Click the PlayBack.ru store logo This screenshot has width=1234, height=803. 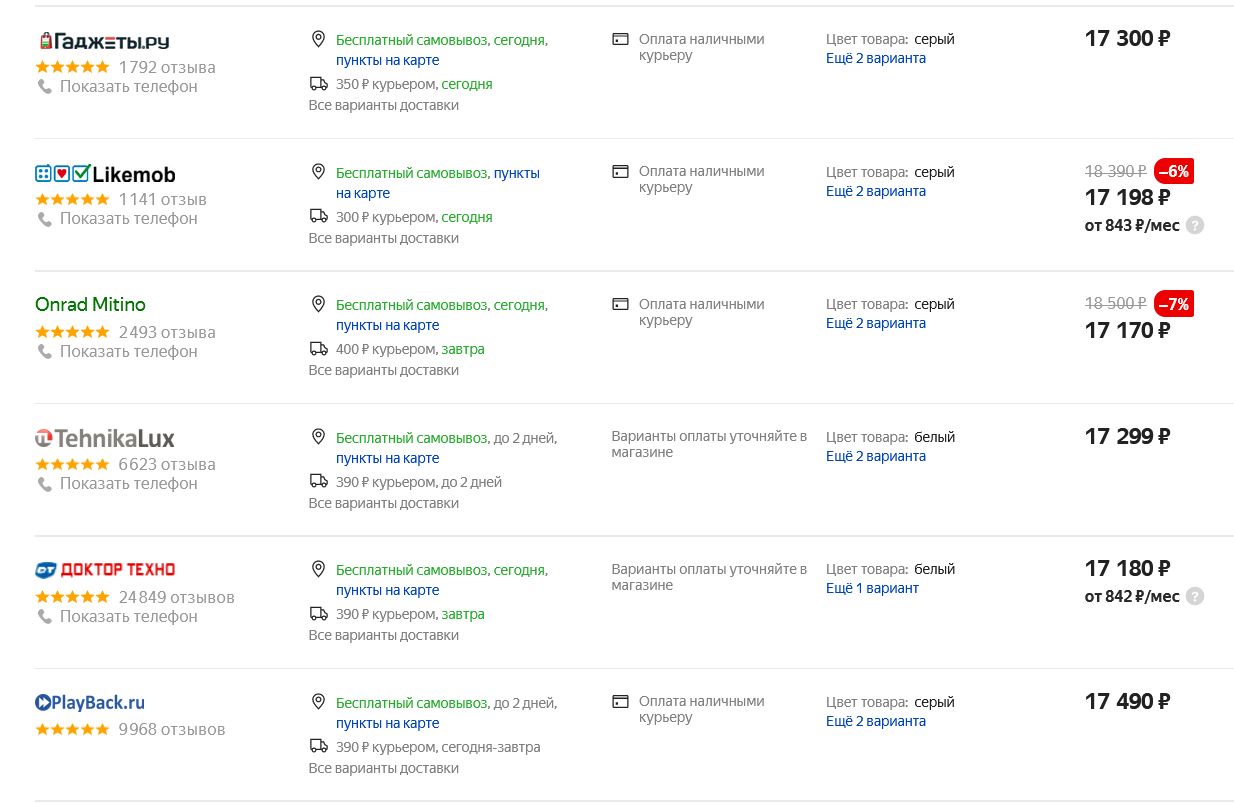pyautogui.click(x=90, y=703)
